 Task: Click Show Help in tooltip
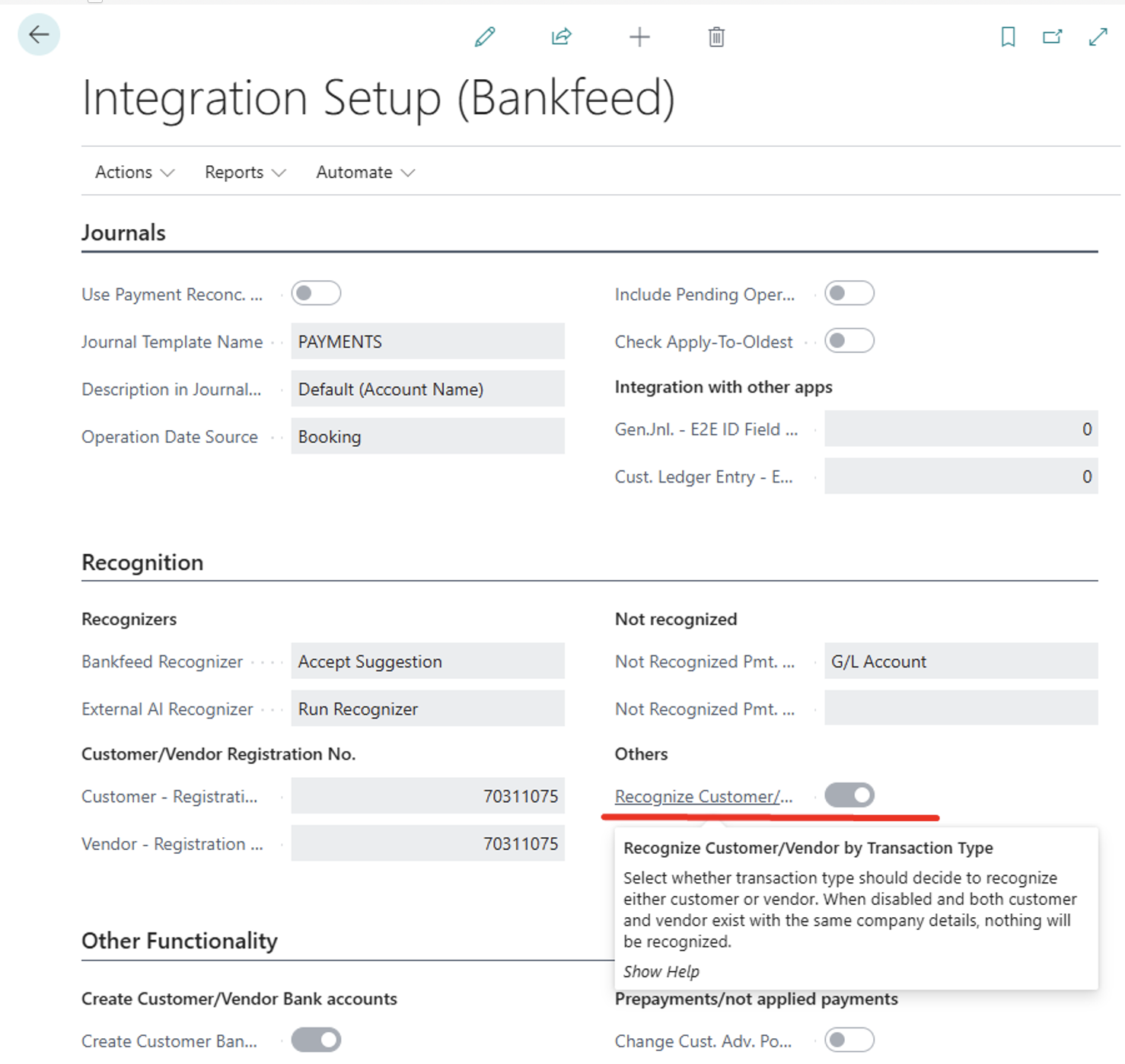coord(661,971)
